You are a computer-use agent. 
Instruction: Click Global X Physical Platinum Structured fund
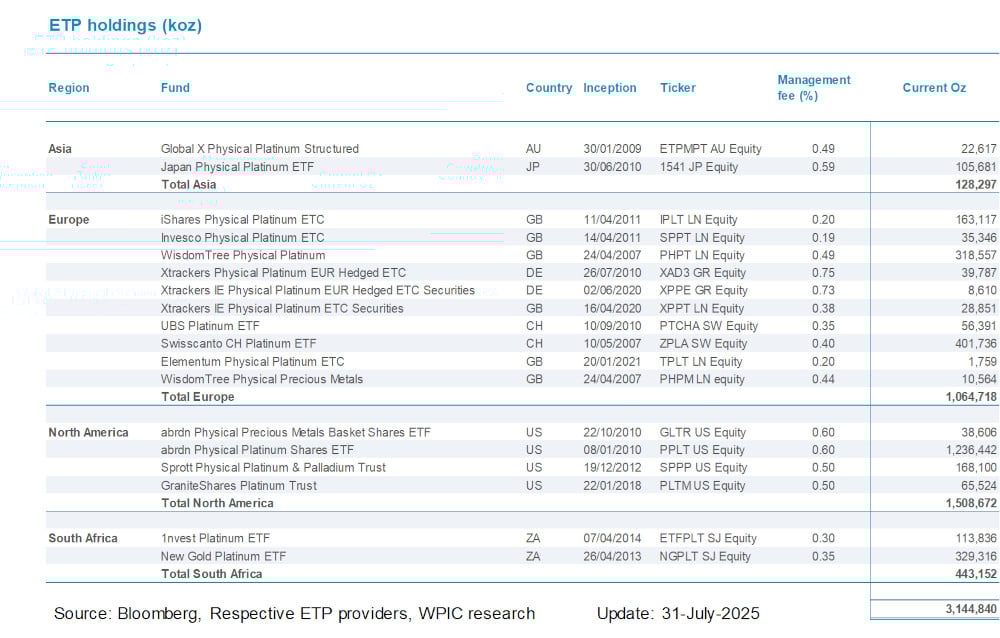260,149
